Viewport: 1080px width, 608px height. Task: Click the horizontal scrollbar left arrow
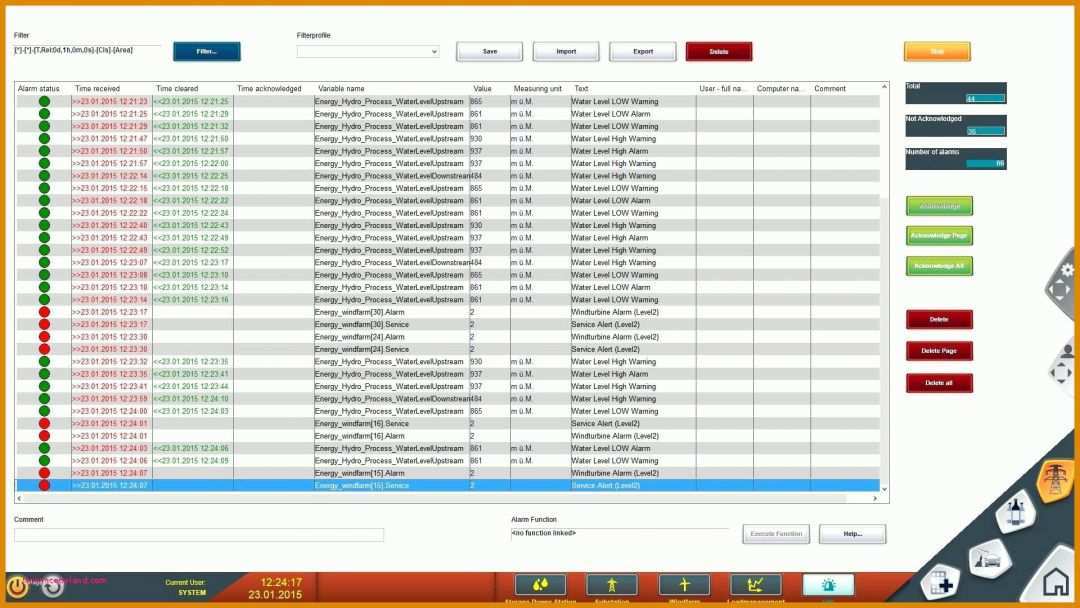point(19,499)
